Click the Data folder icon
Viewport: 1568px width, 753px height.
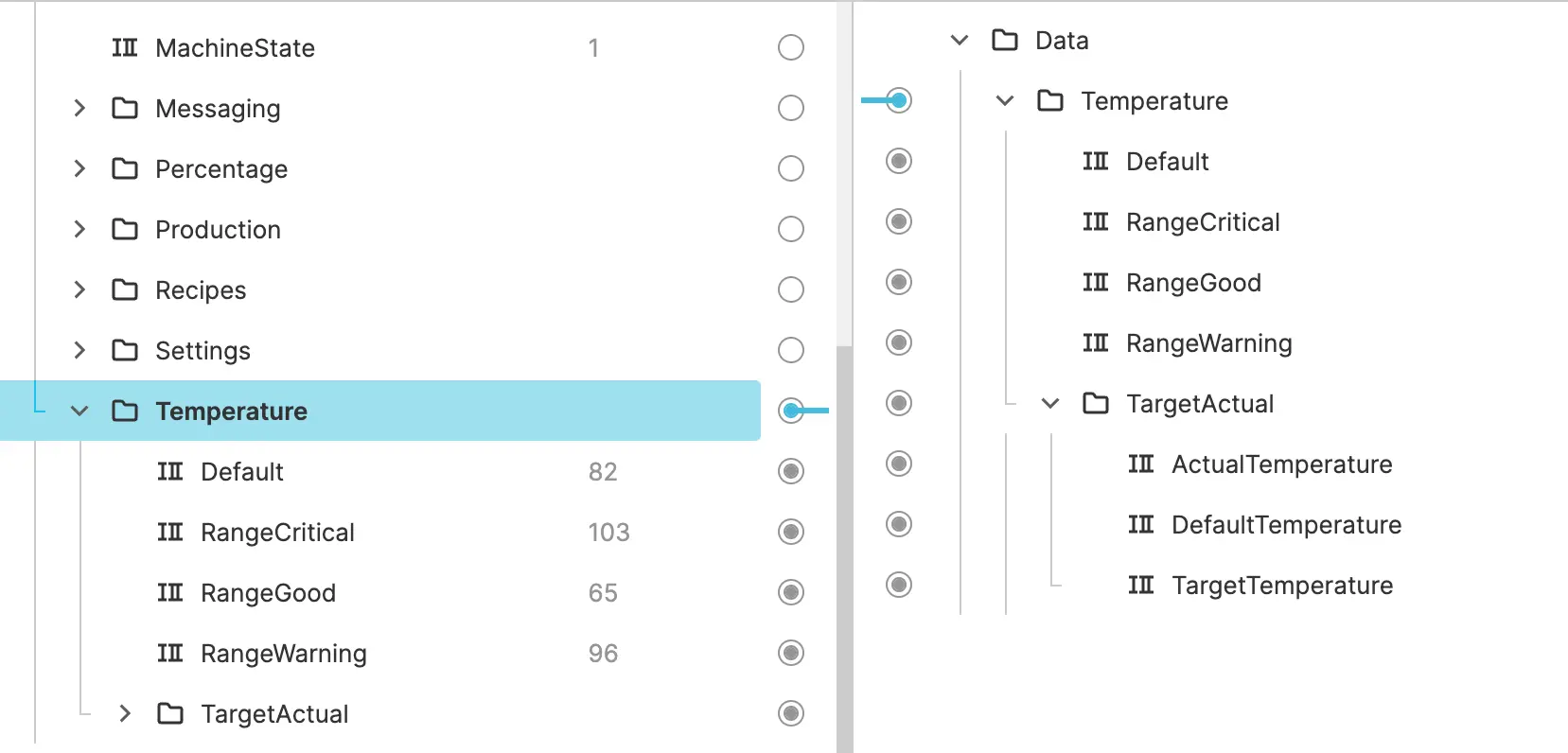point(1004,41)
